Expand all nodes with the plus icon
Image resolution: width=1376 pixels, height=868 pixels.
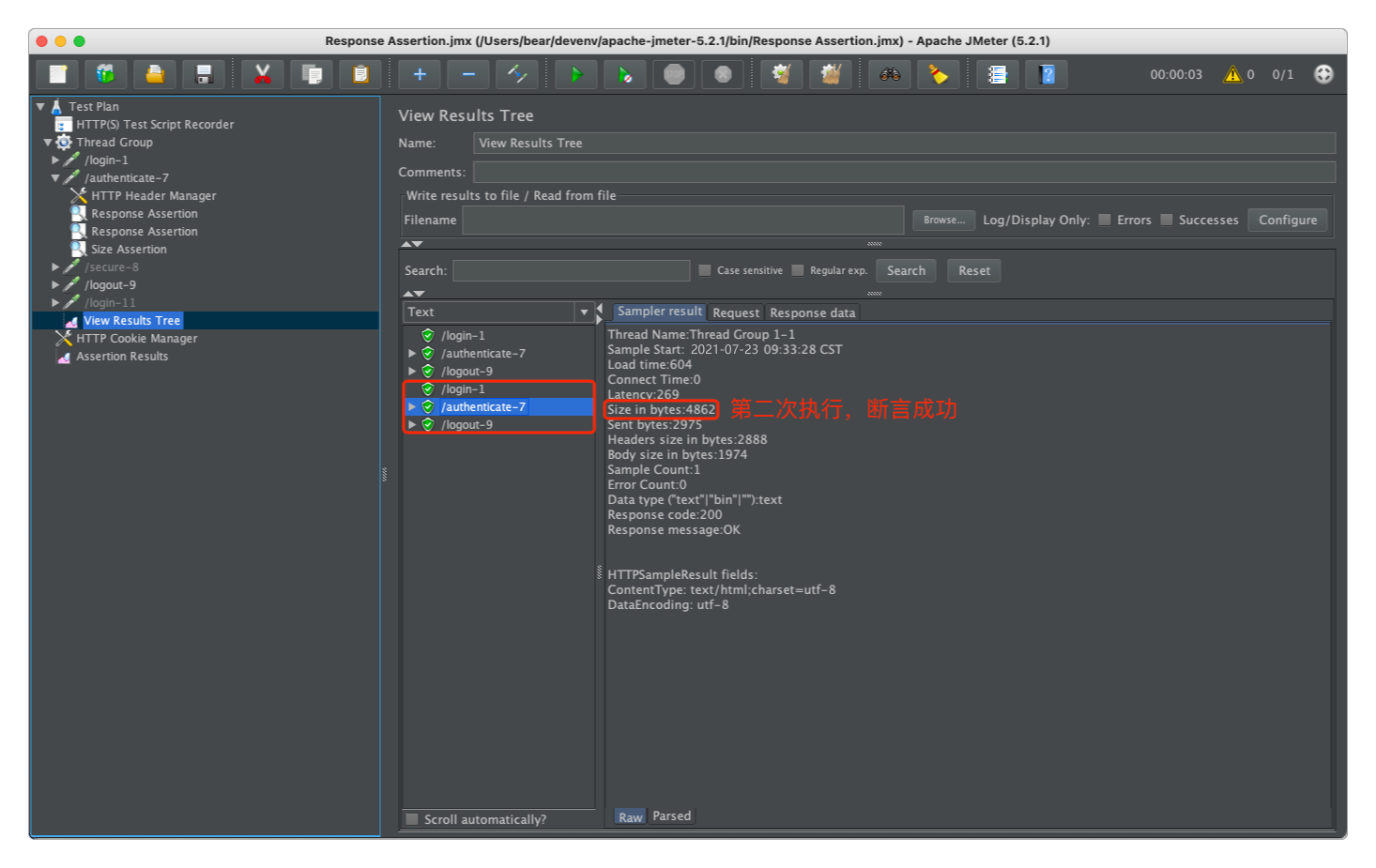420,74
